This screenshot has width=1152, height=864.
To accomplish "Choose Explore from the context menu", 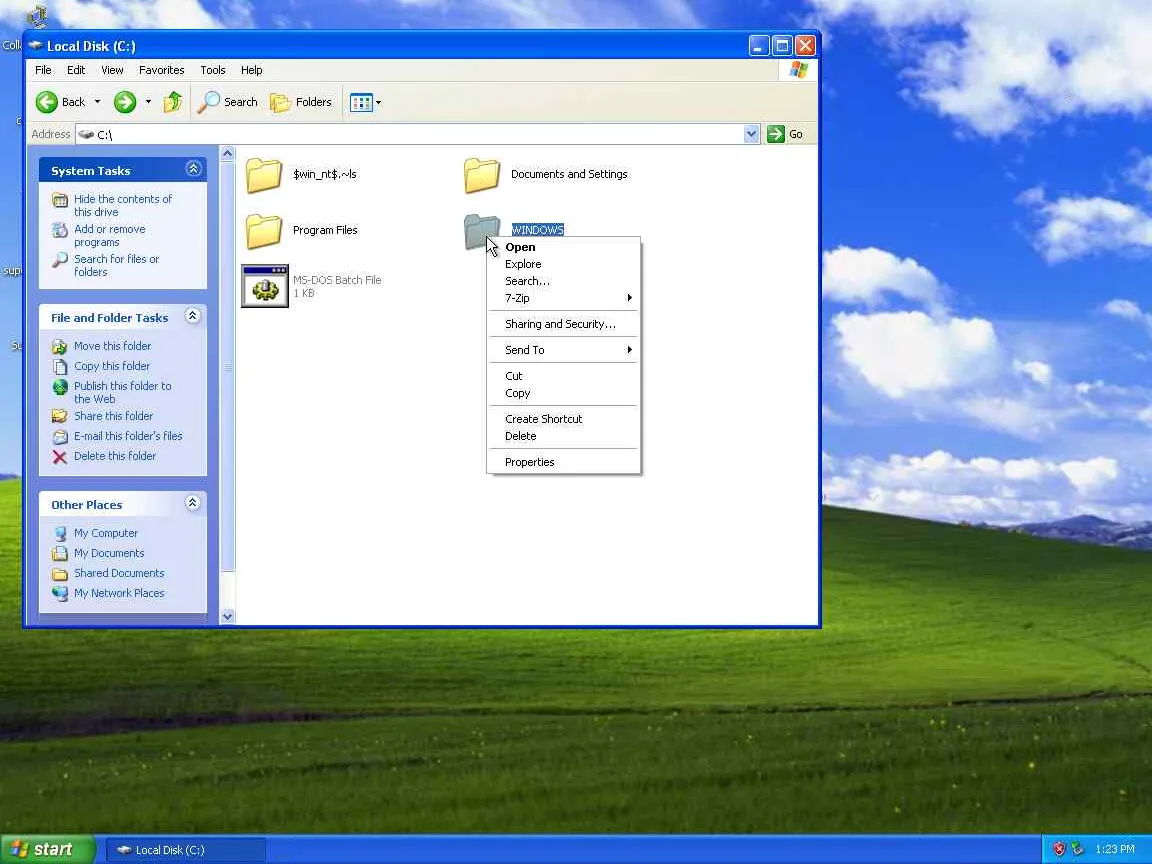I will 564,264.
